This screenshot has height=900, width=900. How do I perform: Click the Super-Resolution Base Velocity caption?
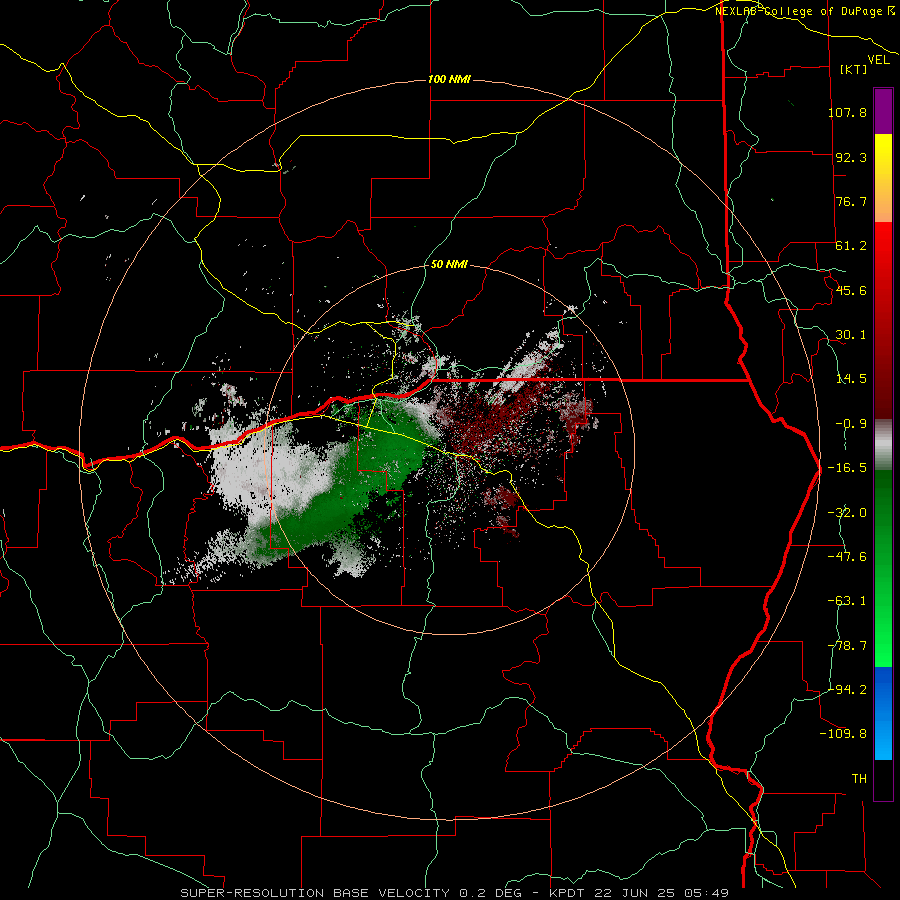[x=455, y=893]
